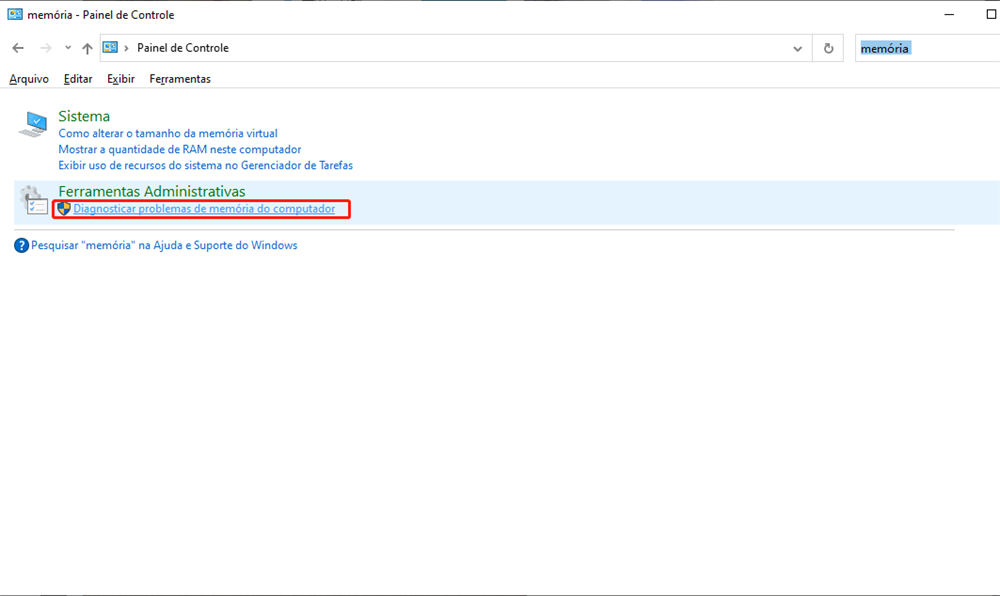The width and height of the screenshot is (1000, 596).
Task: Click Mostrar a quantidade de RAM neste computador
Action: pyautogui.click(x=179, y=149)
